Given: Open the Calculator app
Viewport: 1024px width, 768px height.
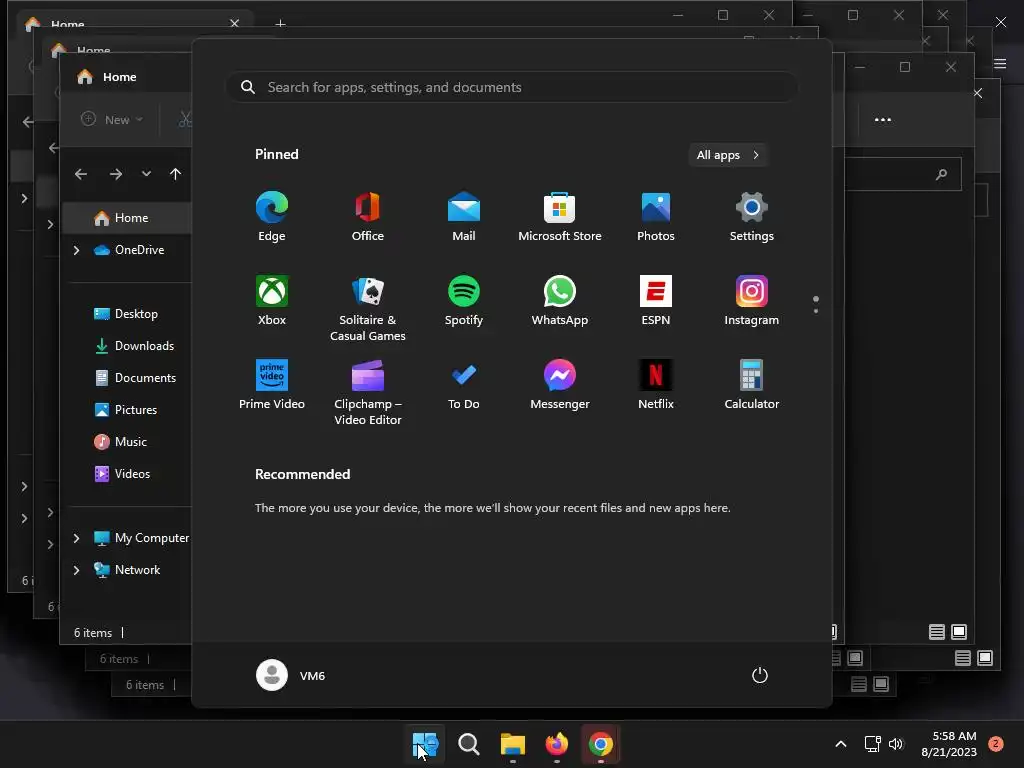Looking at the screenshot, I should point(752,385).
